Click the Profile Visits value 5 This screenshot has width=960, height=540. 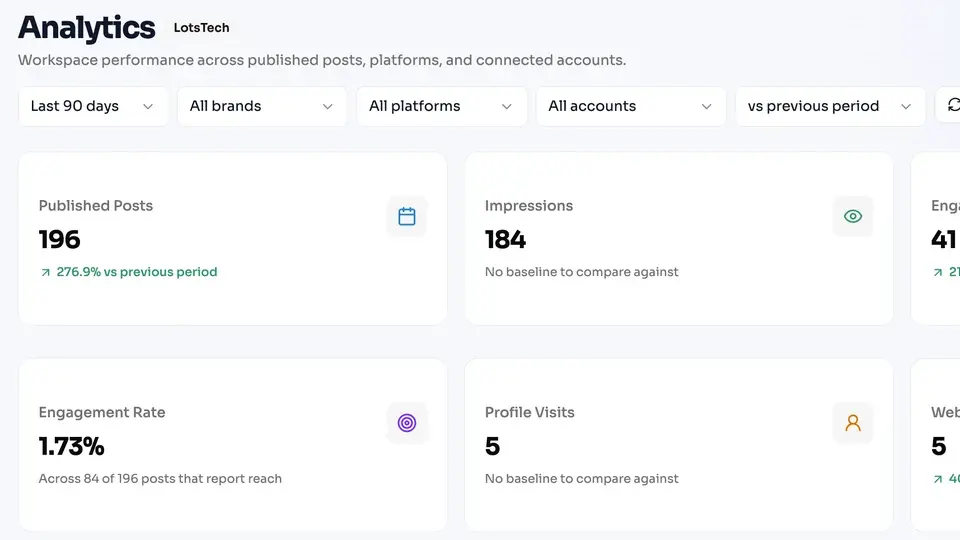(x=492, y=446)
